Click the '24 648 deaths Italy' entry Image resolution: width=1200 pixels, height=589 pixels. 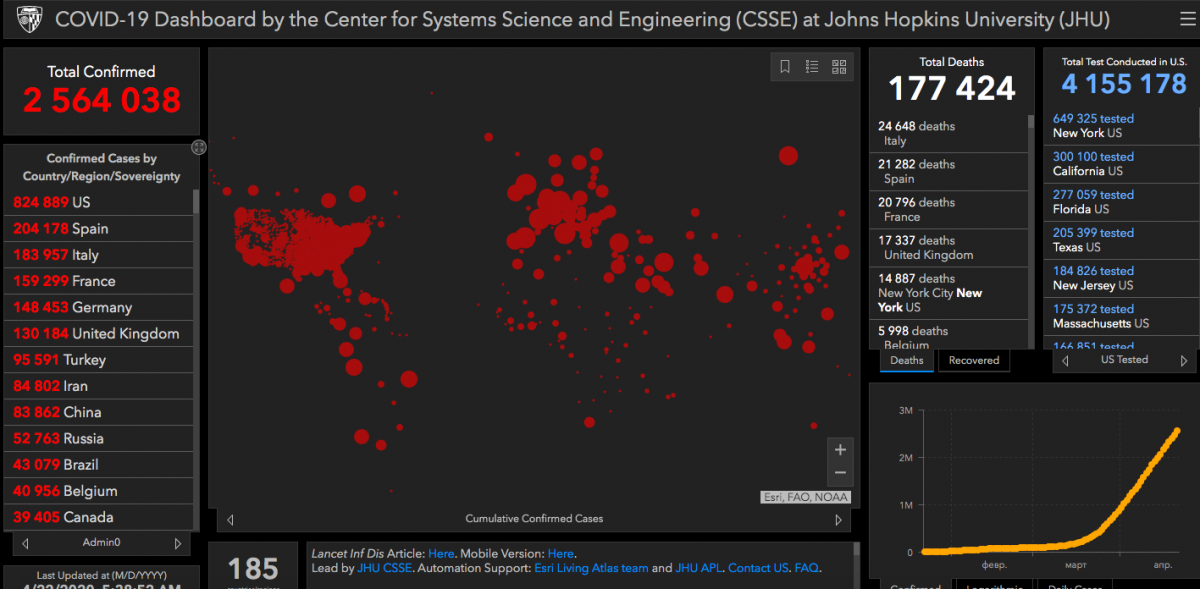[949, 134]
